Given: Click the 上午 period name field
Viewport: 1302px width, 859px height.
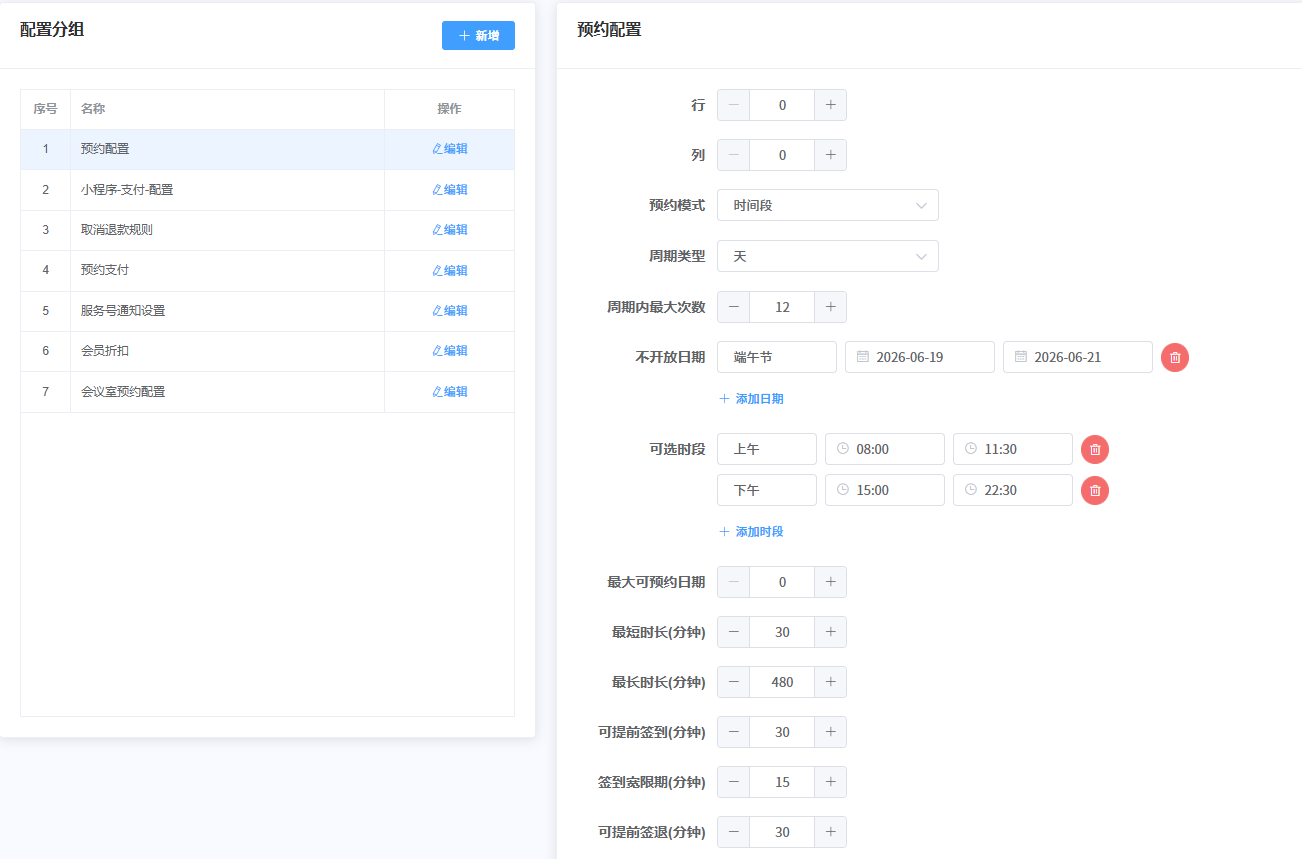Looking at the screenshot, I should (767, 449).
